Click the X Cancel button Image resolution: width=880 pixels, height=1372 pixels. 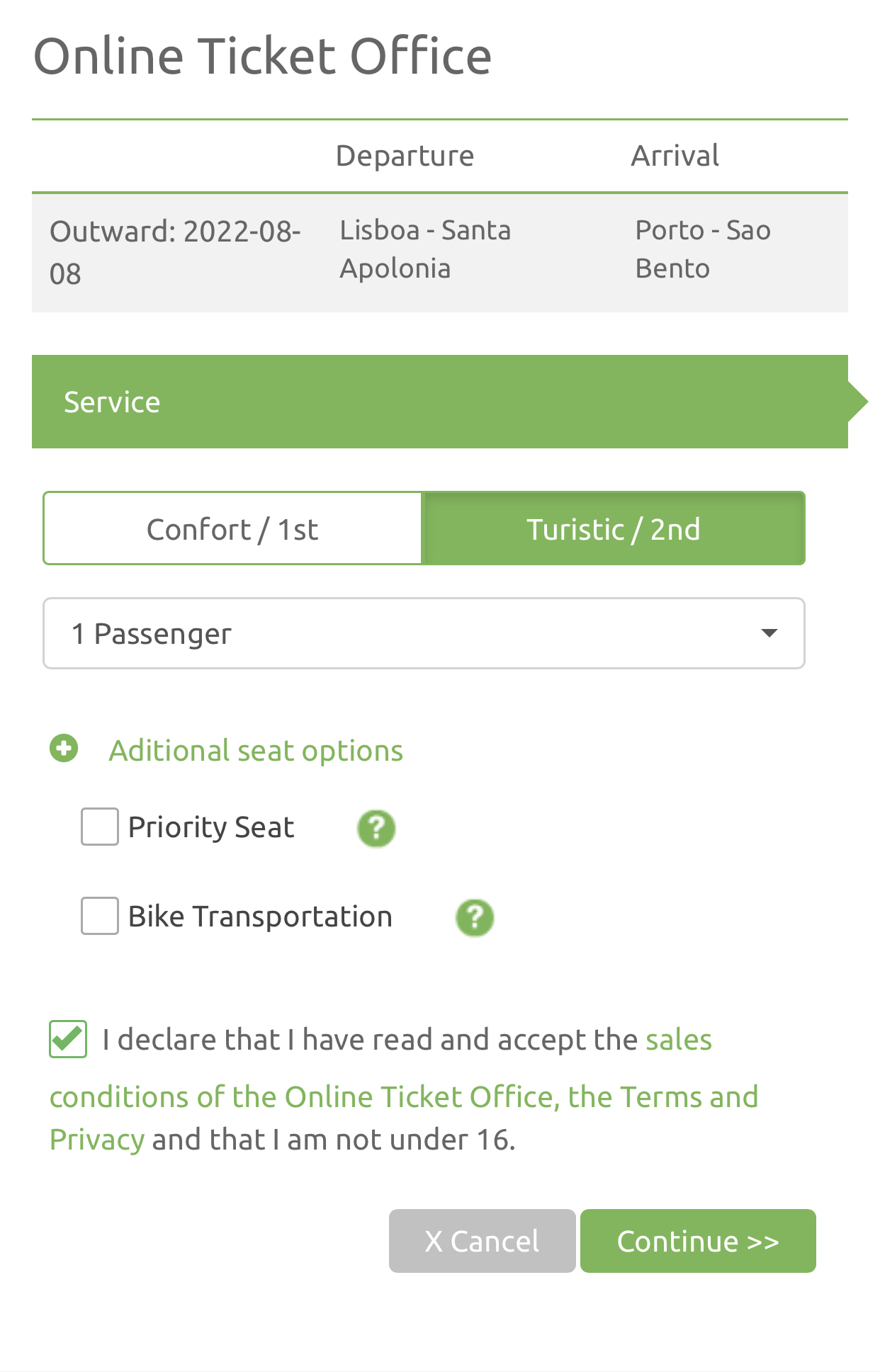pyautogui.click(x=482, y=1241)
